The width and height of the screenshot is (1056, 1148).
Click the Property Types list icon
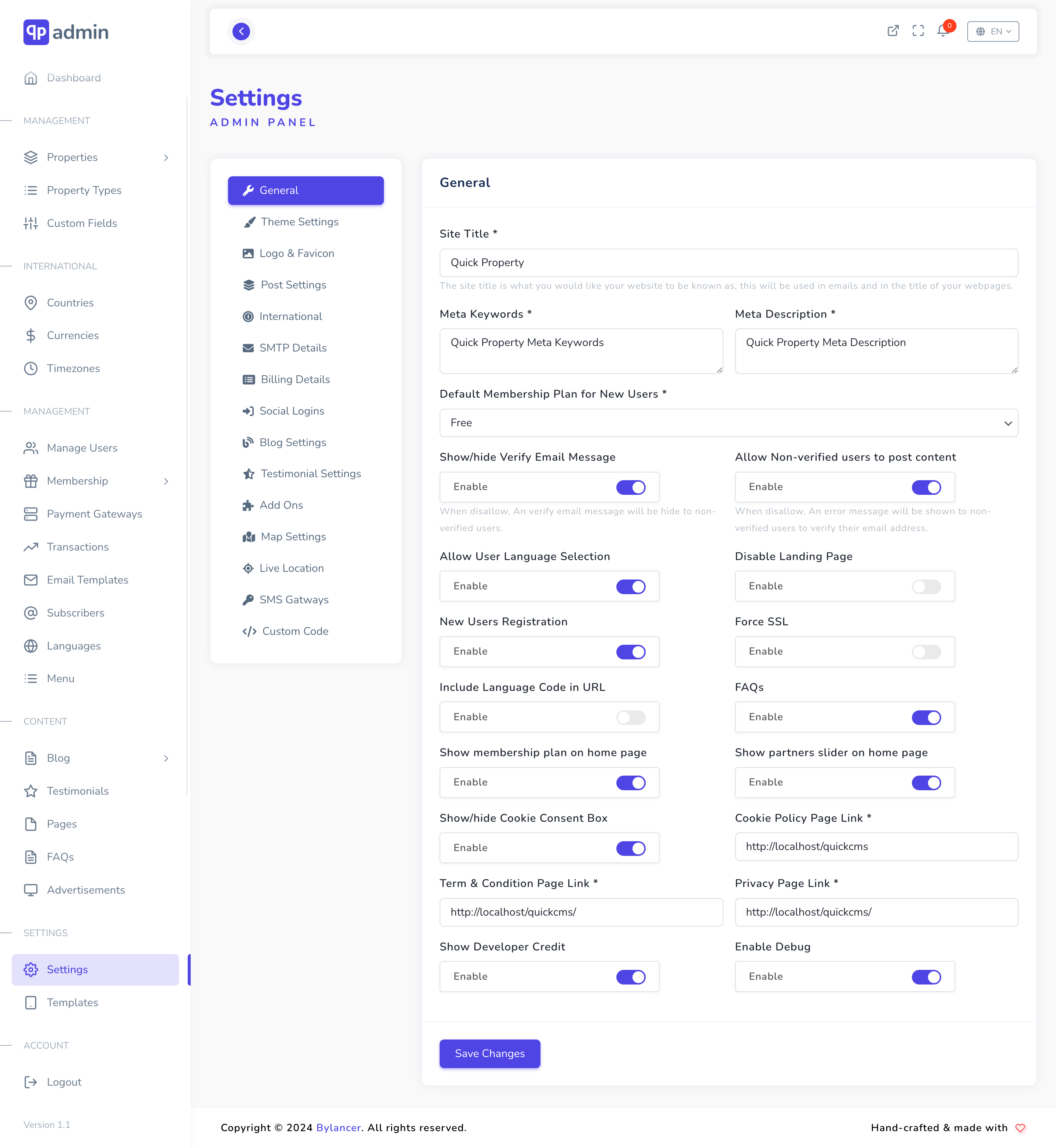pyautogui.click(x=31, y=191)
